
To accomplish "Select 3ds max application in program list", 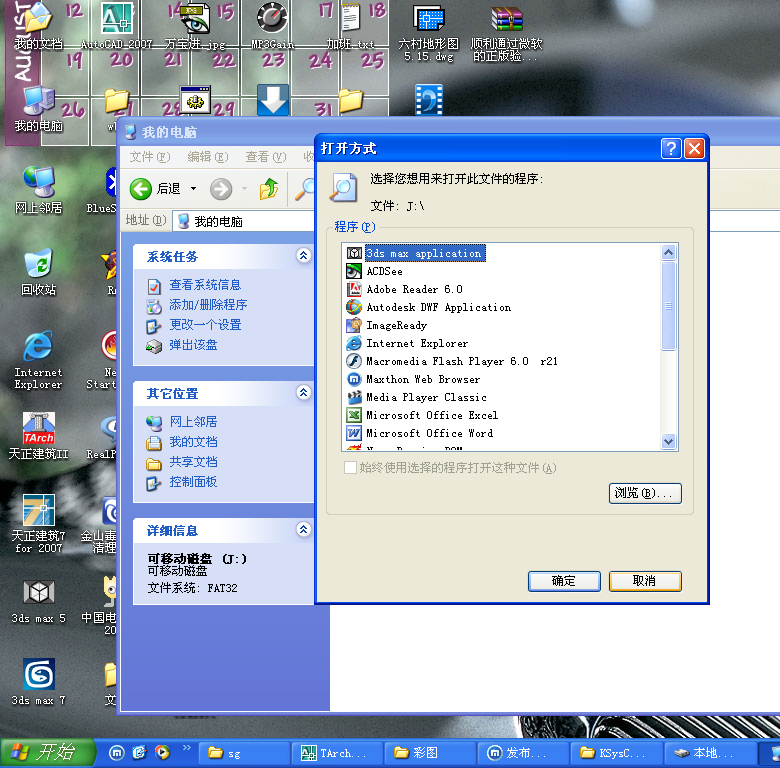I will coord(424,253).
